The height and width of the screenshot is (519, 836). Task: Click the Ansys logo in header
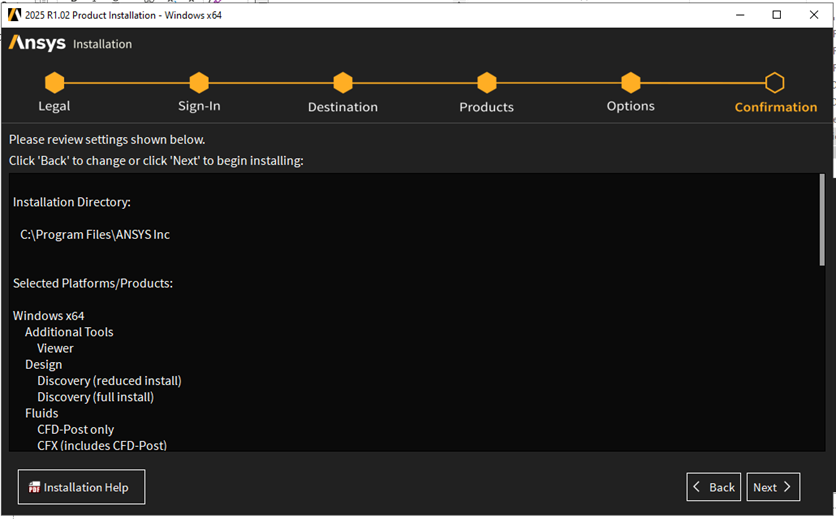37,43
